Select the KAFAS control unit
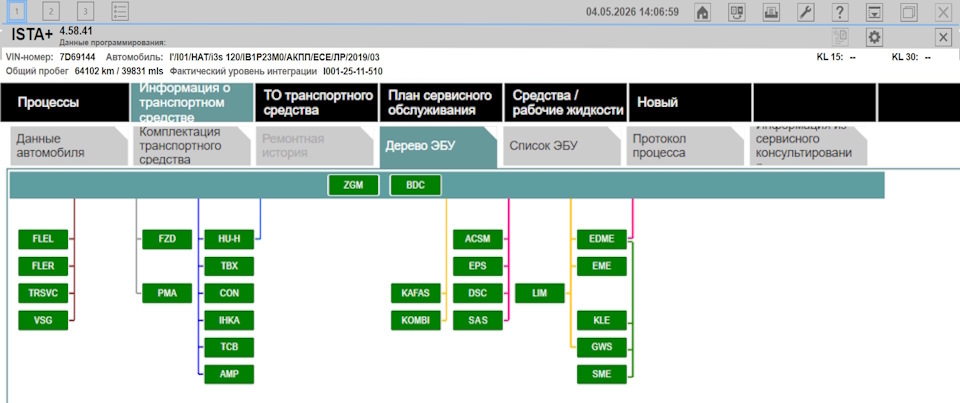The width and height of the screenshot is (960, 403). [x=416, y=293]
